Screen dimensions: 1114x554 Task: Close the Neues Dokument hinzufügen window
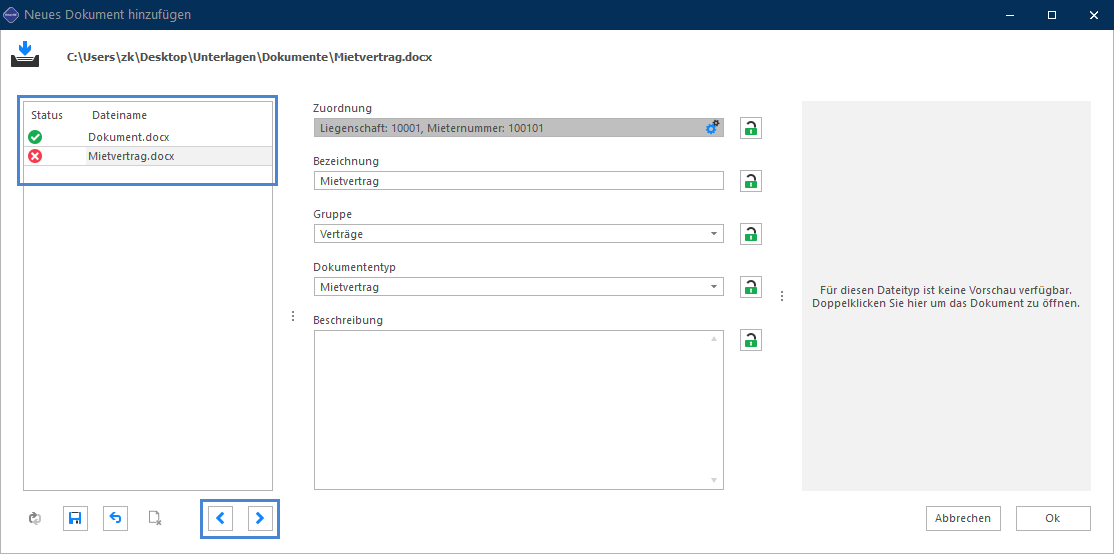[1093, 14]
